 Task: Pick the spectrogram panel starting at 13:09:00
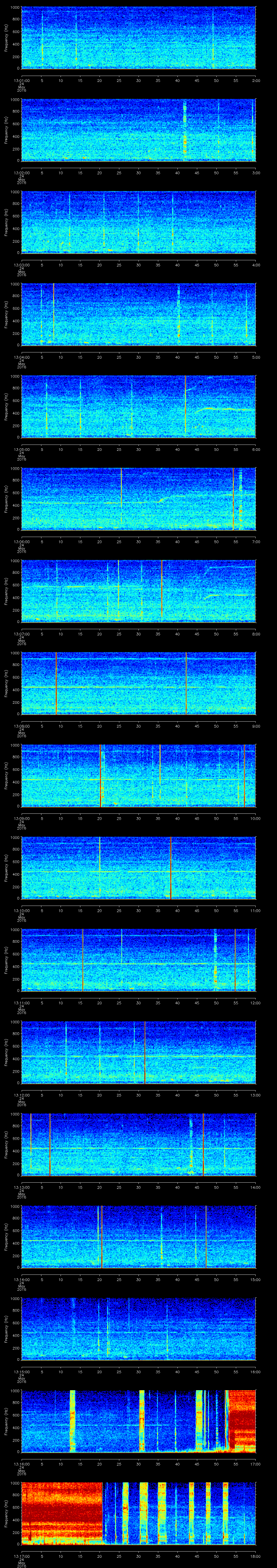point(138,776)
